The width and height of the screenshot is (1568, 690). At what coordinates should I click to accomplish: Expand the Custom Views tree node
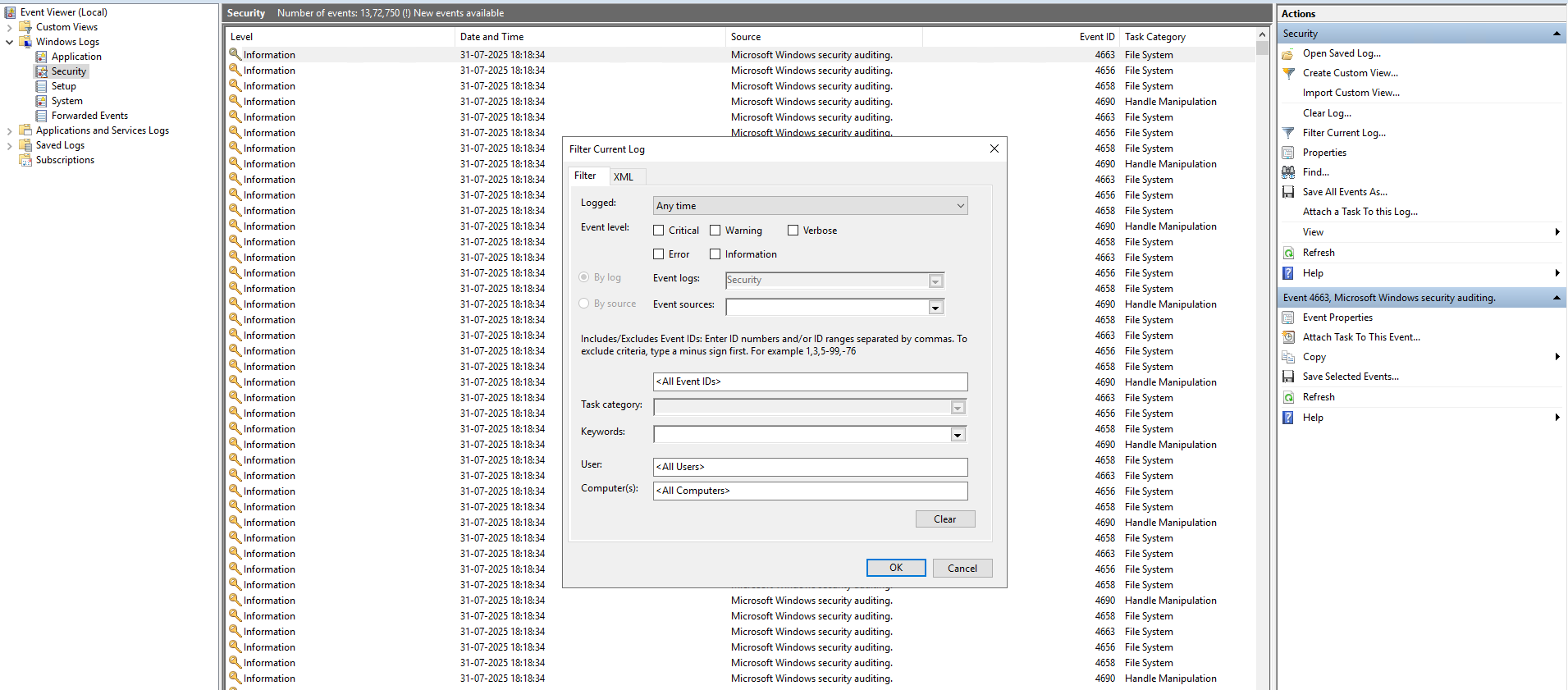click(10, 27)
